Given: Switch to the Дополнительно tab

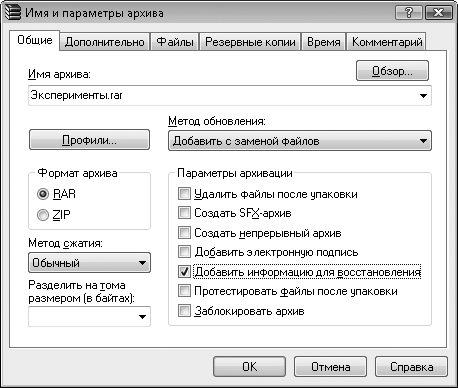Looking at the screenshot, I should click(105, 42).
